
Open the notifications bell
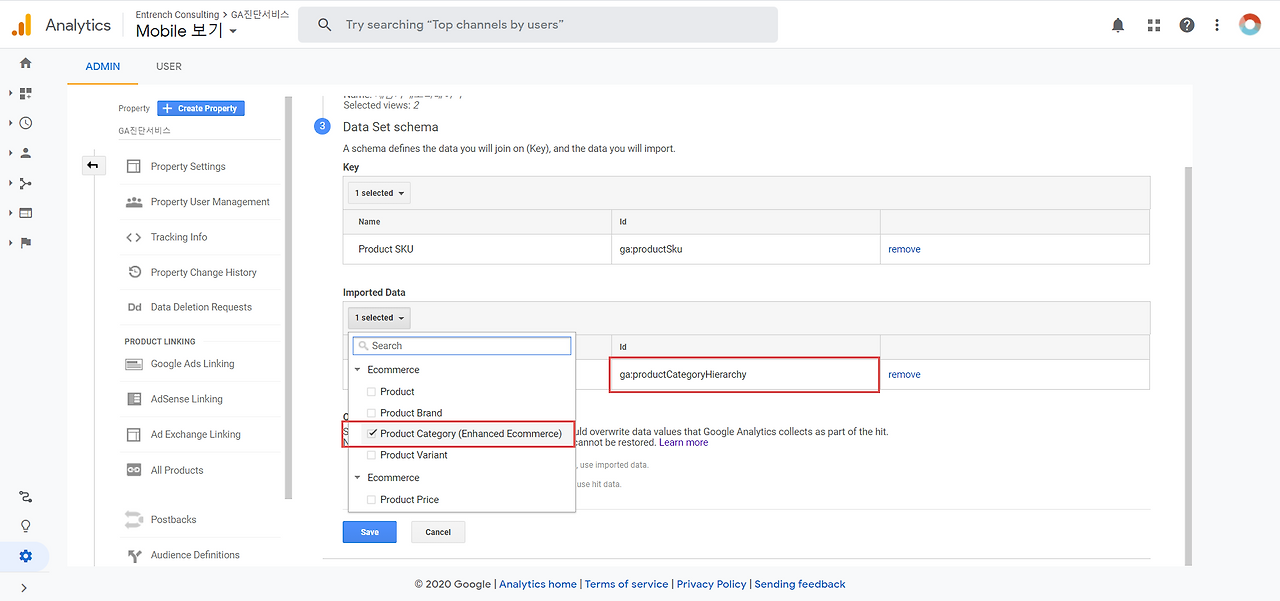click(x=1118, y=25)
